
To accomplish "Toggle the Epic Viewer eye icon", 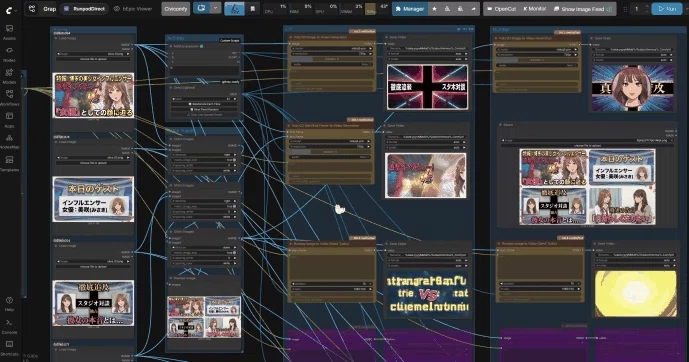I will (116, 9).
